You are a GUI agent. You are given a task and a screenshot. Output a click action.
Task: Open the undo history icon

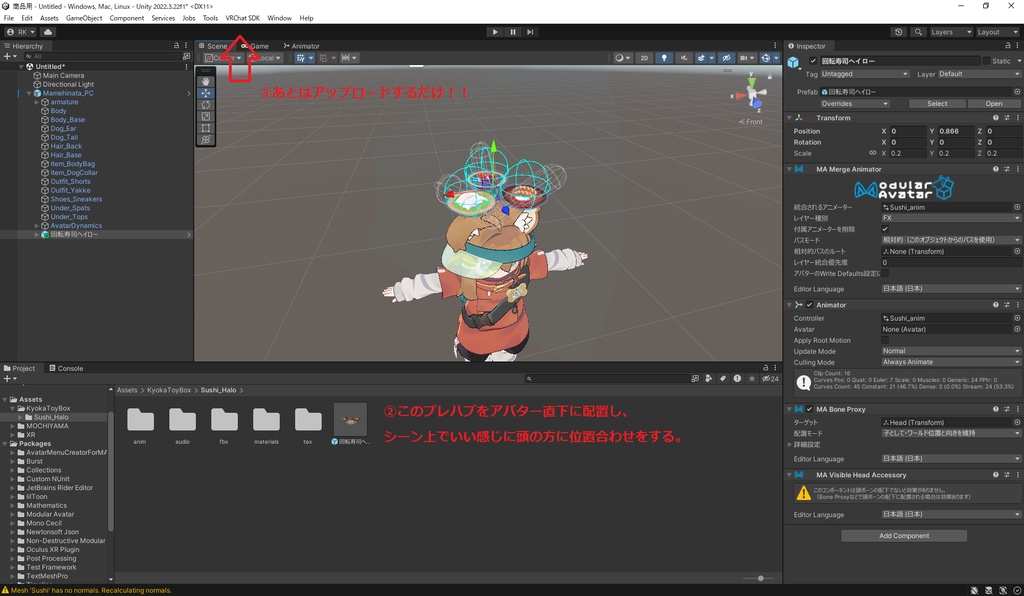tap(899, 32)
